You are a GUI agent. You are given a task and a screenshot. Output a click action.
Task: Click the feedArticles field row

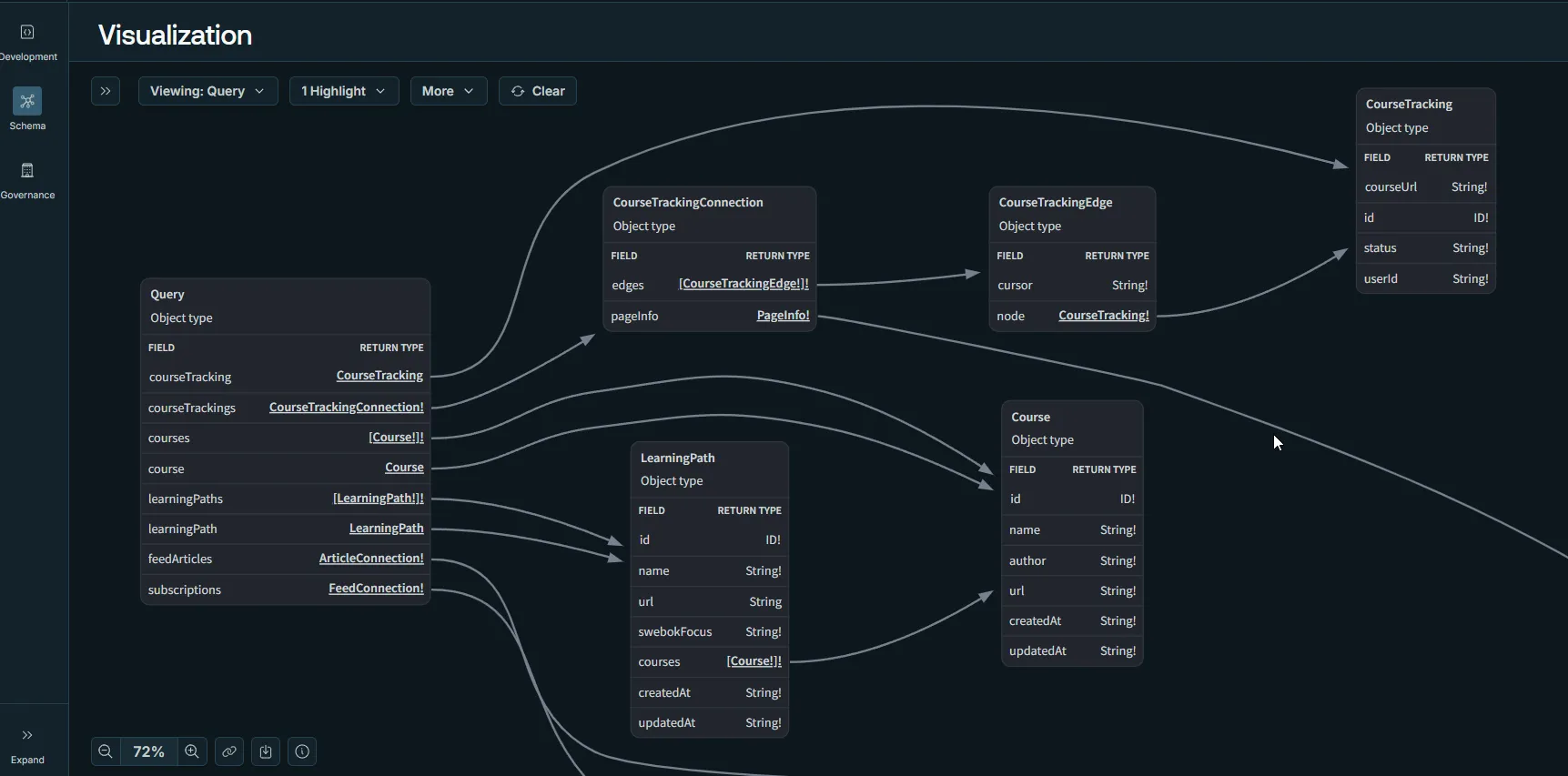coord(285,559)
